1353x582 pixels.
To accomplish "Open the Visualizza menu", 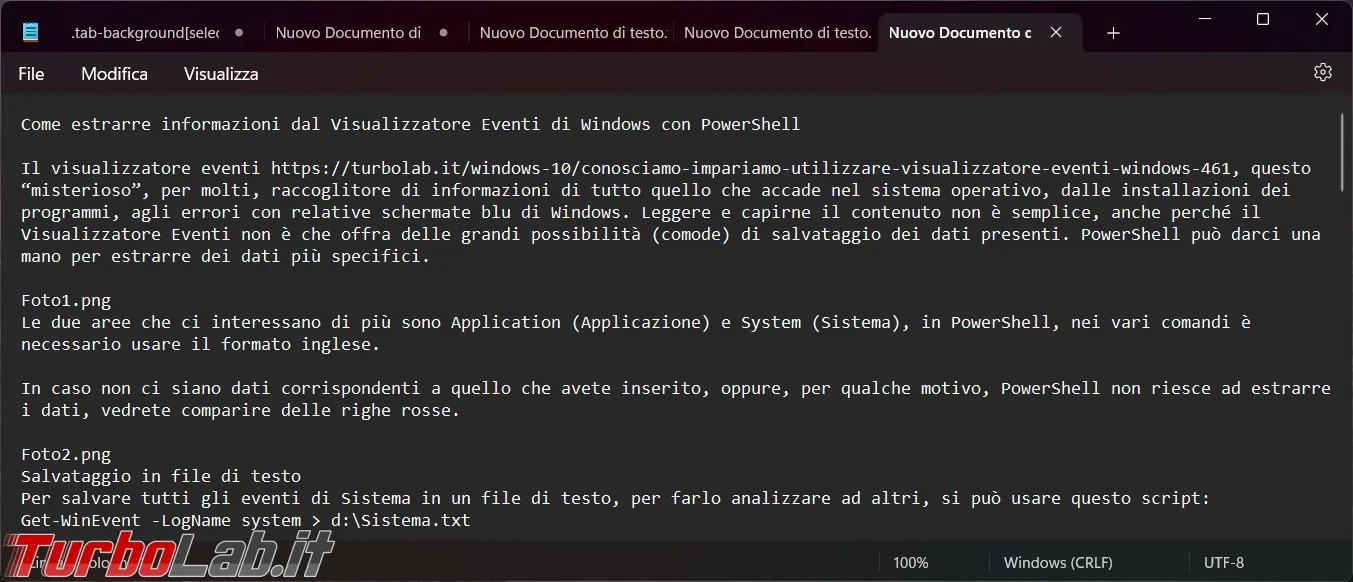I will point(221,74).
